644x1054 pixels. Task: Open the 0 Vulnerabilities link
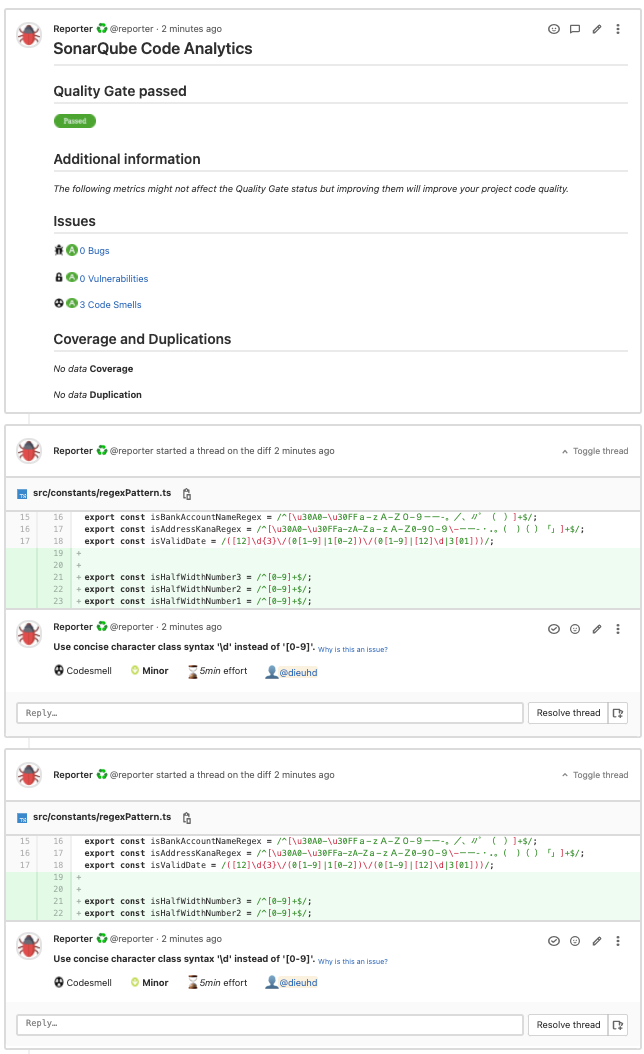pos(114,278)
